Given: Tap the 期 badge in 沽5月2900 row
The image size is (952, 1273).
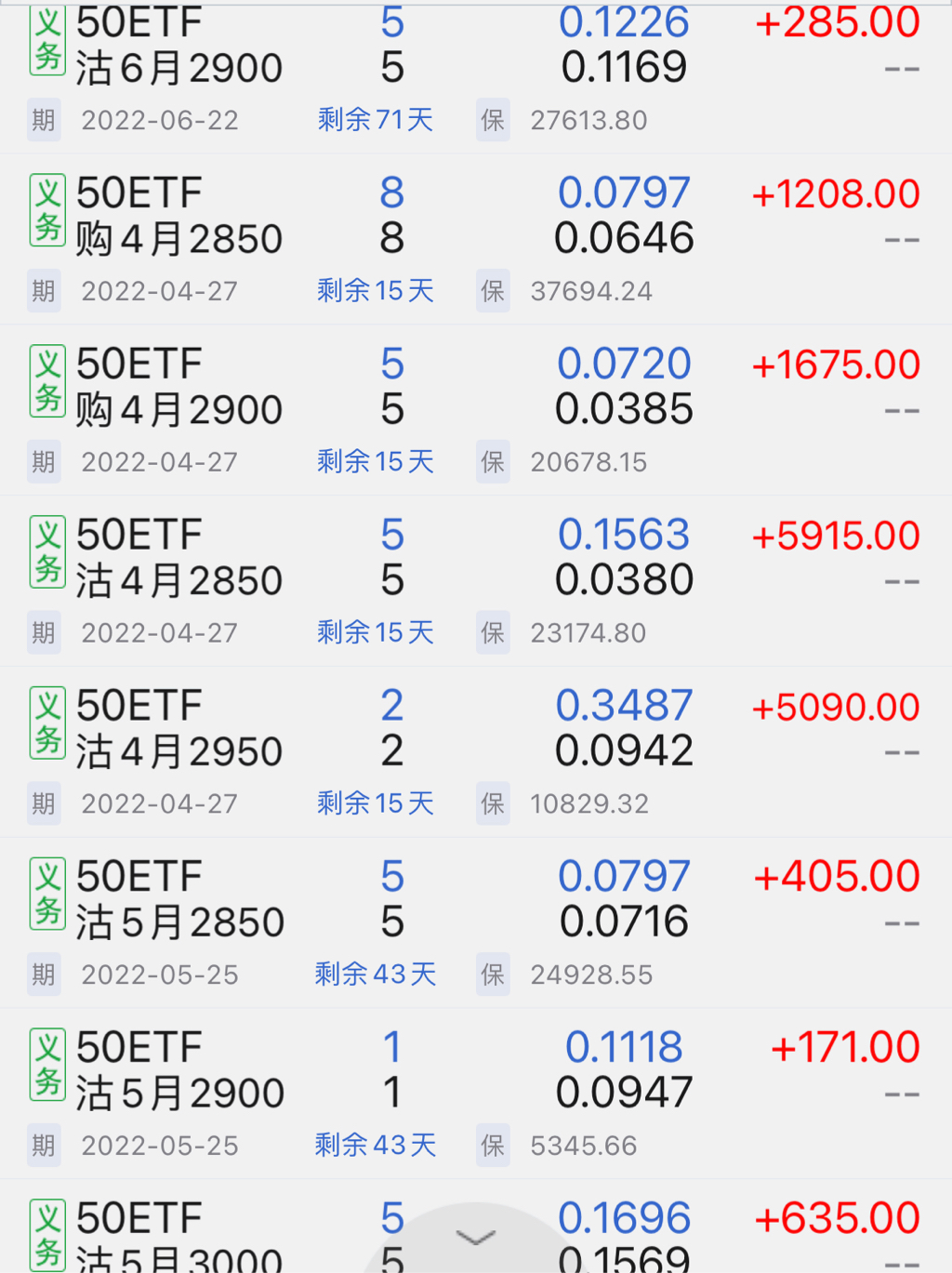Looking at the screenshot, I should [x=44, y=1146].
